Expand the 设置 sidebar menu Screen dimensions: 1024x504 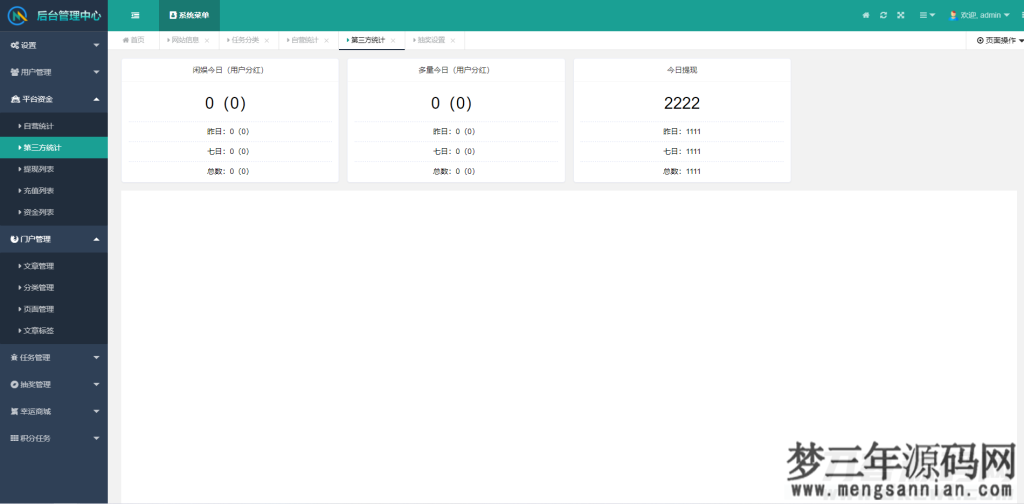pos(54,45)
